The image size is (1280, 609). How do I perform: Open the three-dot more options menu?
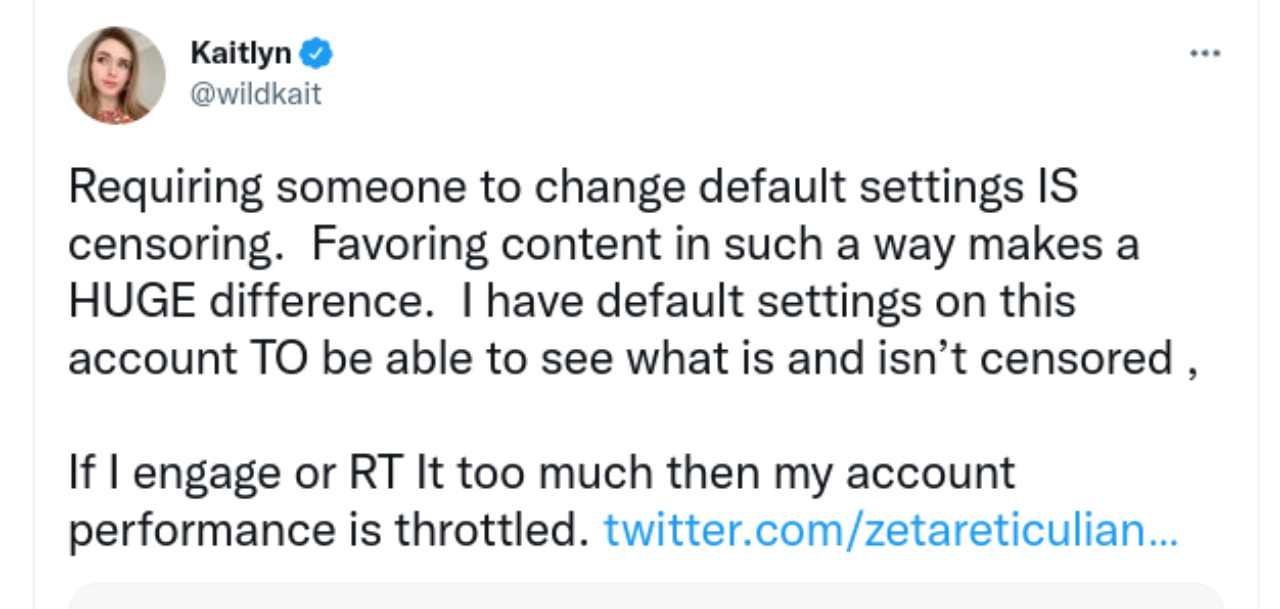point(1205,54)
